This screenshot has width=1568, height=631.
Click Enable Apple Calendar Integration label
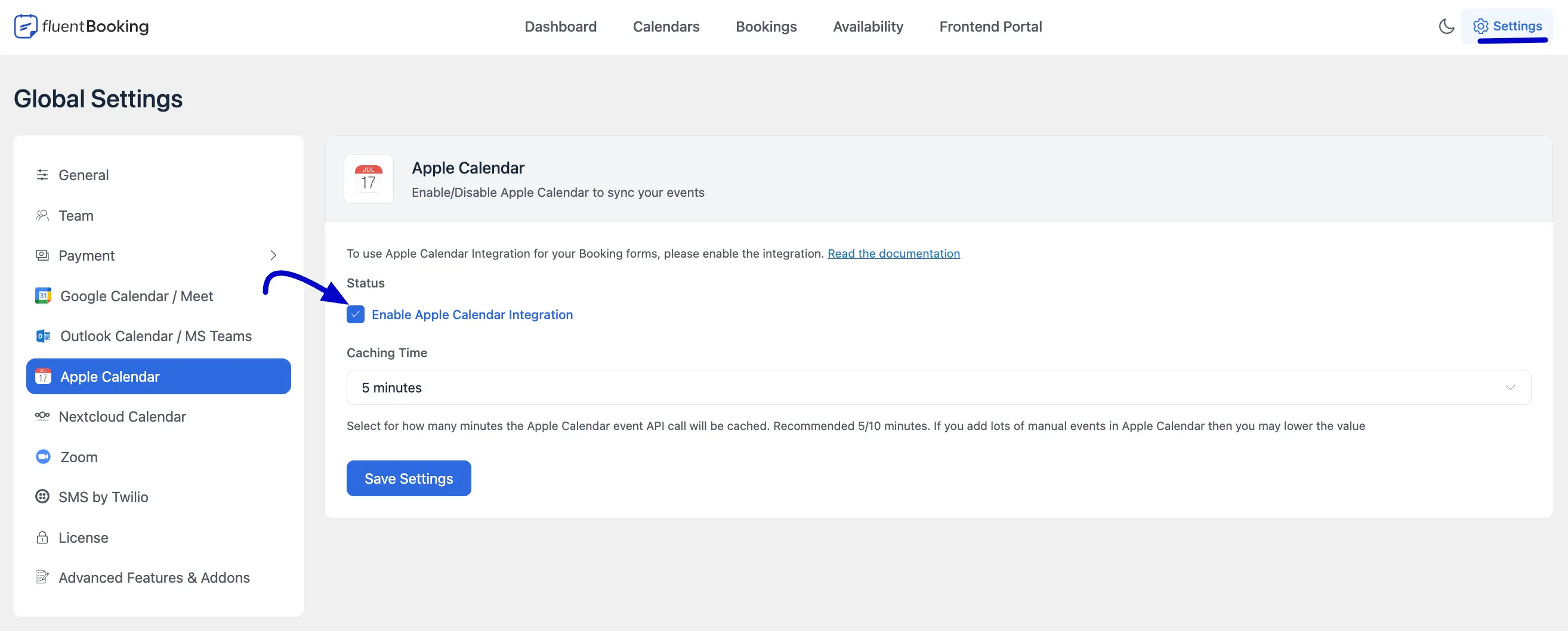point(472,314)
